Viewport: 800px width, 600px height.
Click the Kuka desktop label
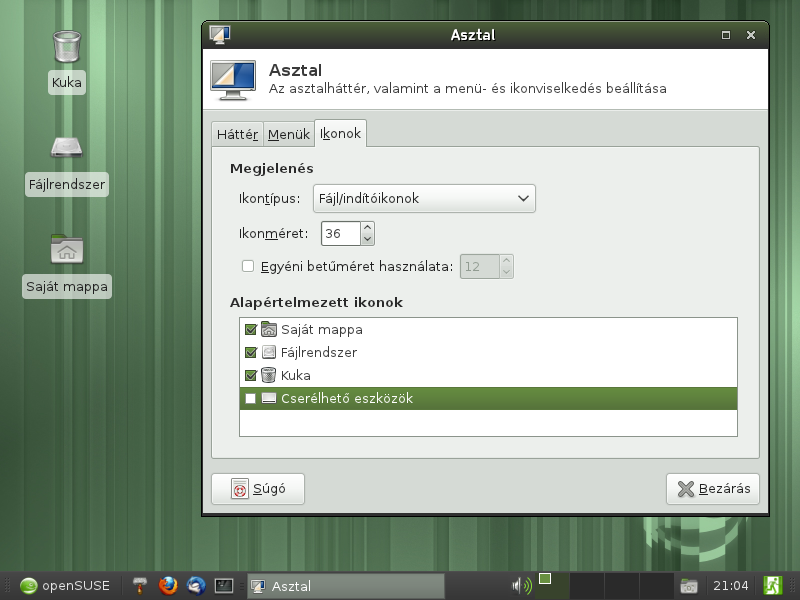(x=67, y=82)
